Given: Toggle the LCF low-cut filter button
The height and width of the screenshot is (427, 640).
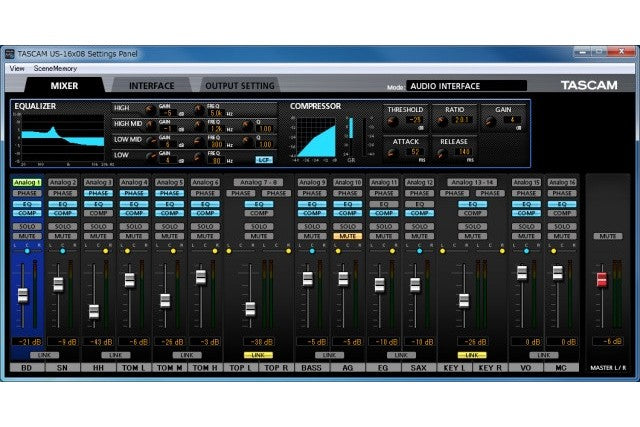Looking at the screenshot, I should coord(264,160).
